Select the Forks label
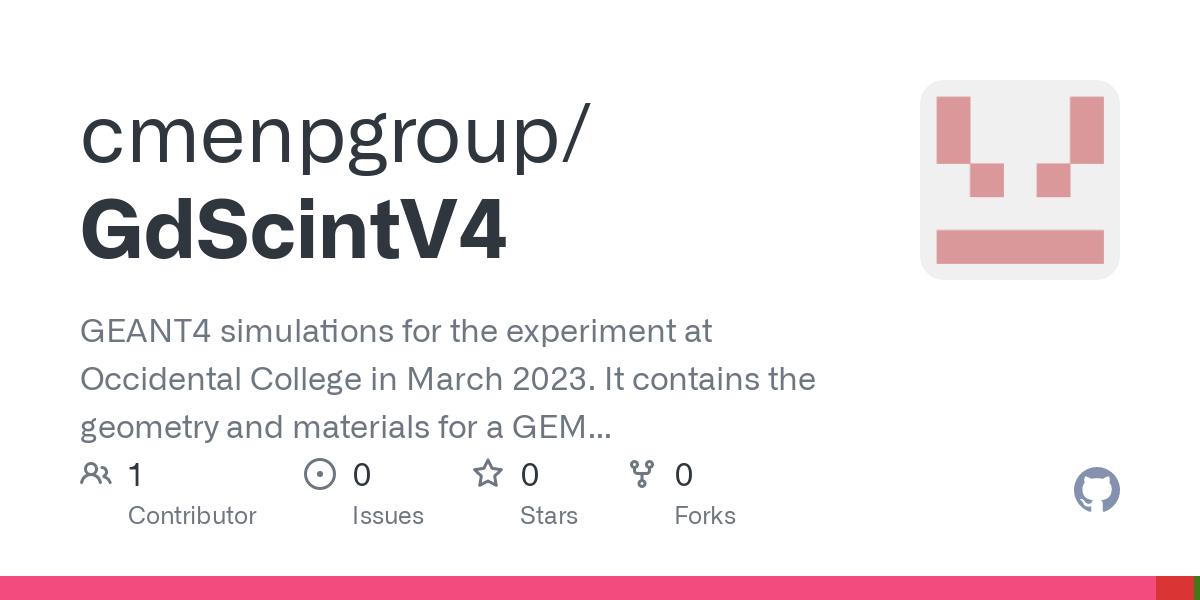1200x600 pixels. 705,516
